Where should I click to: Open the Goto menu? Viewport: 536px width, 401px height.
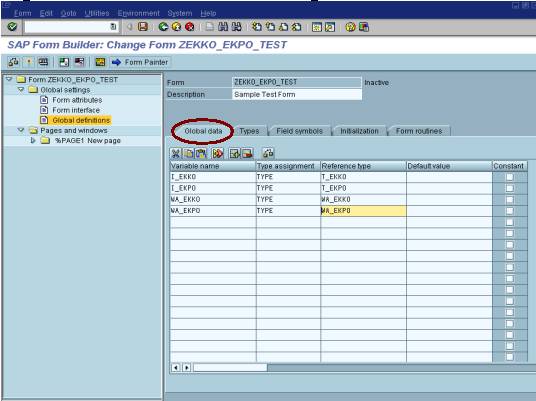pos(68,13)
